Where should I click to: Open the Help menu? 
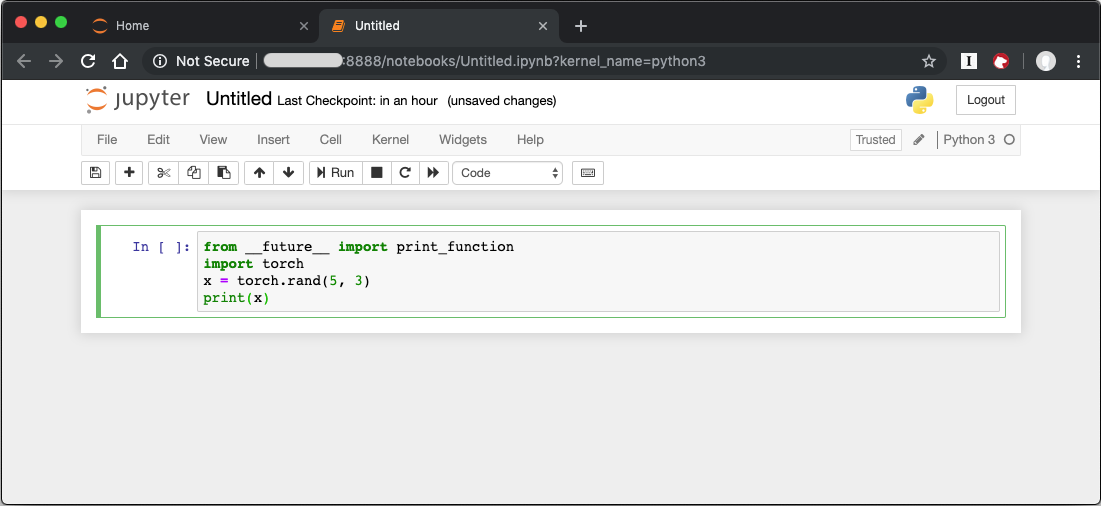[x=530, y=140]
